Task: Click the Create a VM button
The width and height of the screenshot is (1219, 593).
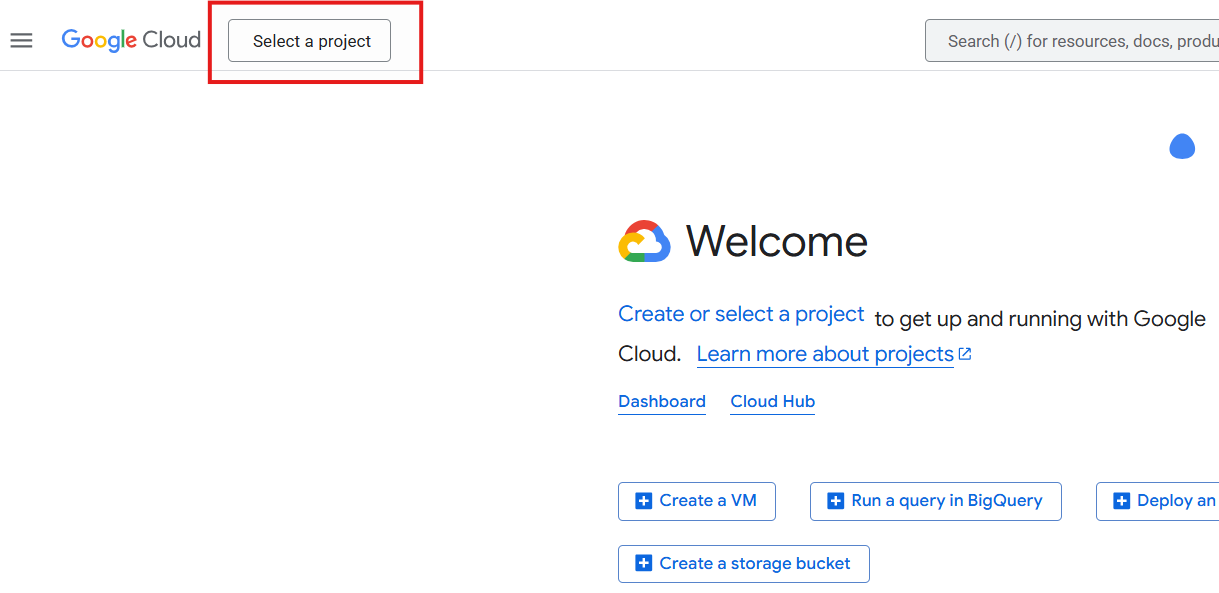Action: (697, 501)
